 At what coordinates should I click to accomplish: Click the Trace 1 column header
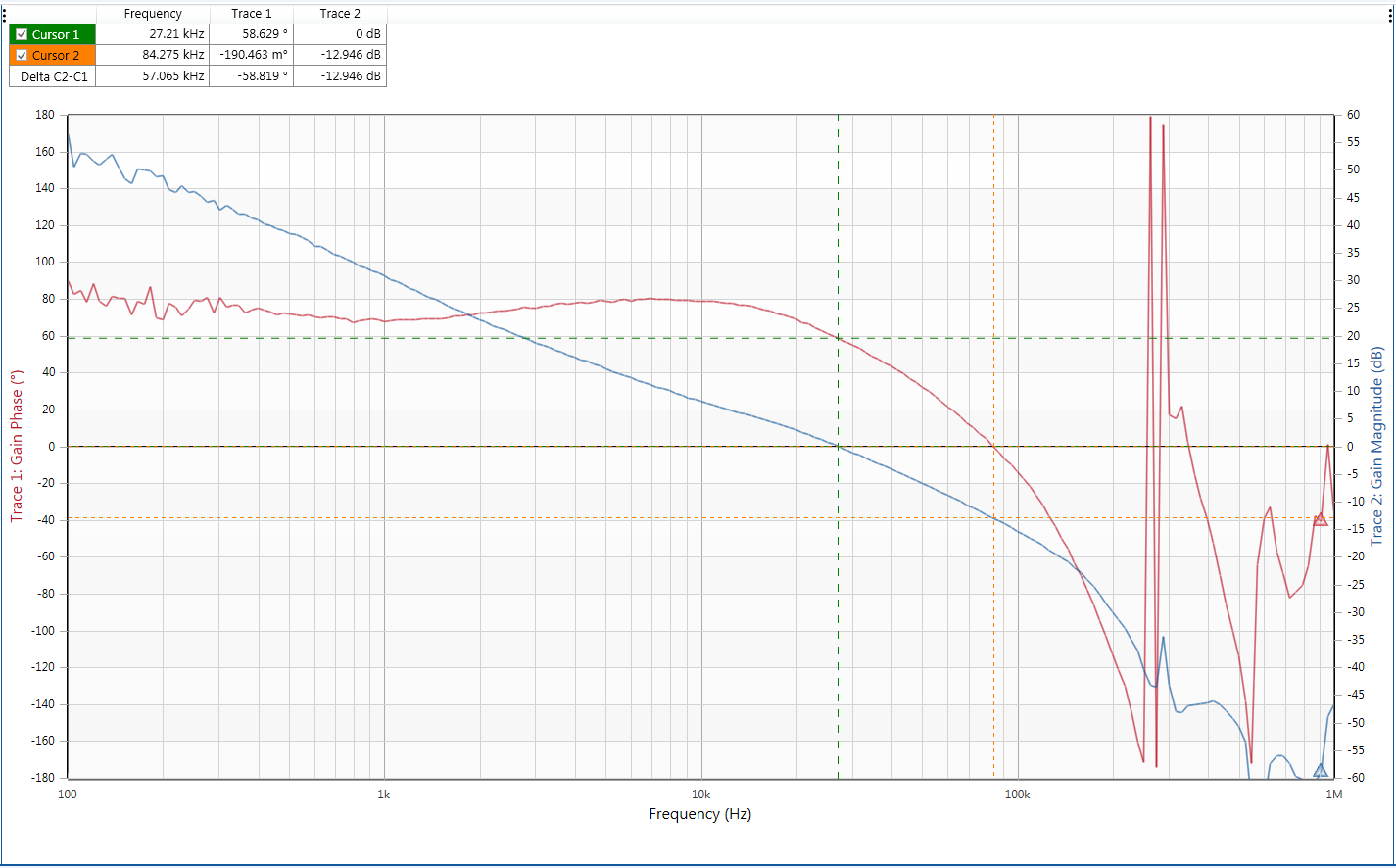point(252,14)
